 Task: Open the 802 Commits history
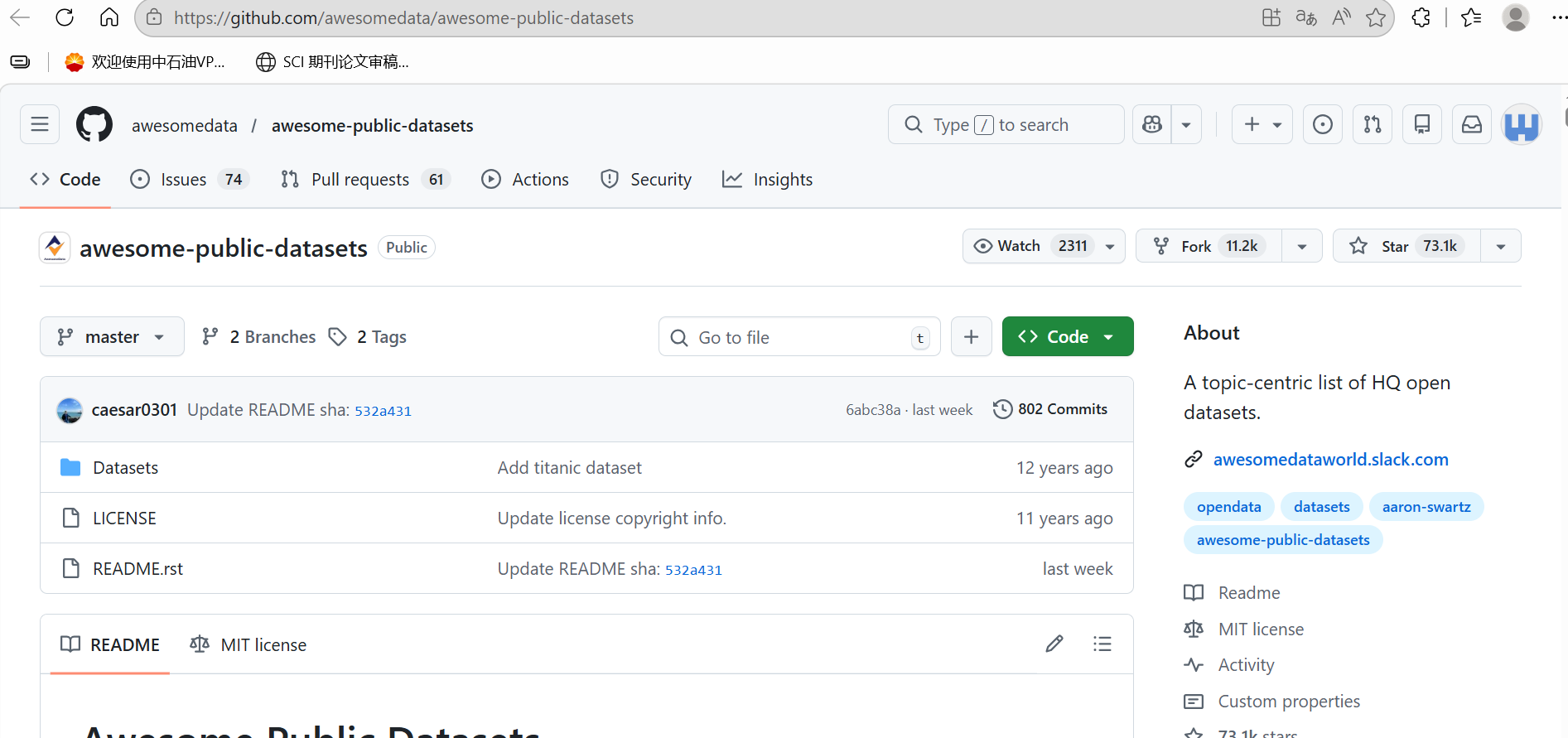pos(1050,409)
